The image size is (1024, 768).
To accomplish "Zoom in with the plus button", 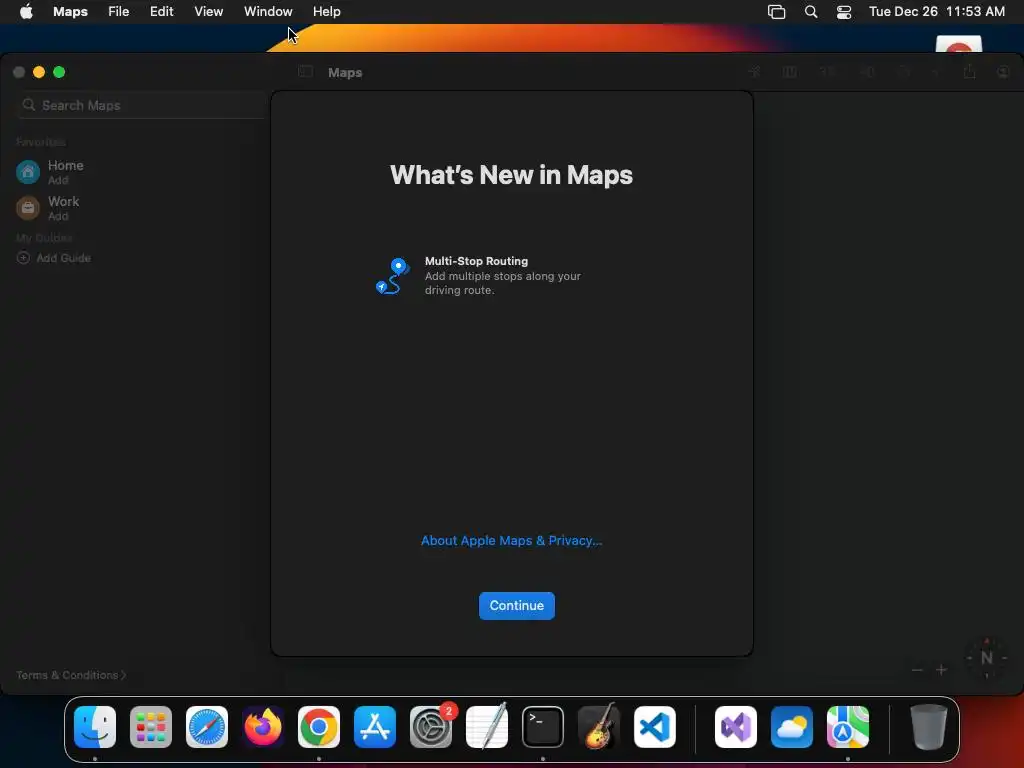I will click(x=941, y=670).
